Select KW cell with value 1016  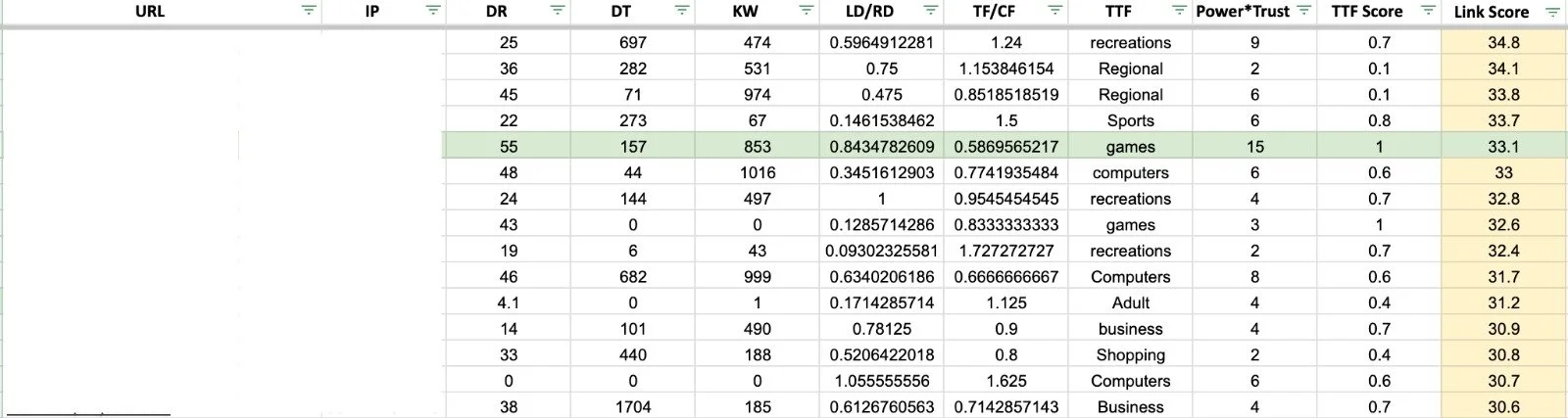pos(757,172)
